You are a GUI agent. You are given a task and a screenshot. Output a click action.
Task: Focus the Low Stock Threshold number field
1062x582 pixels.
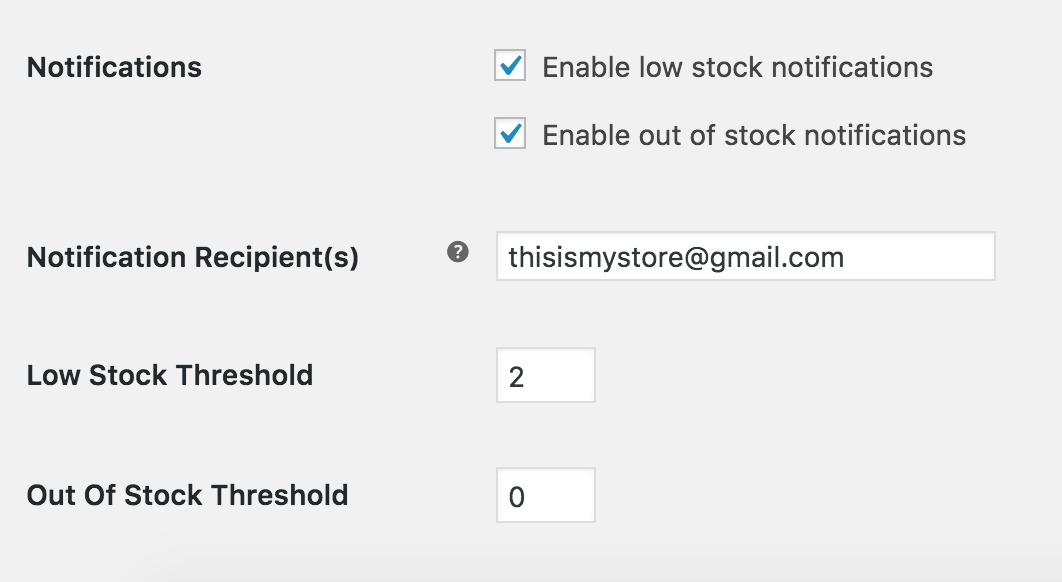546,375
